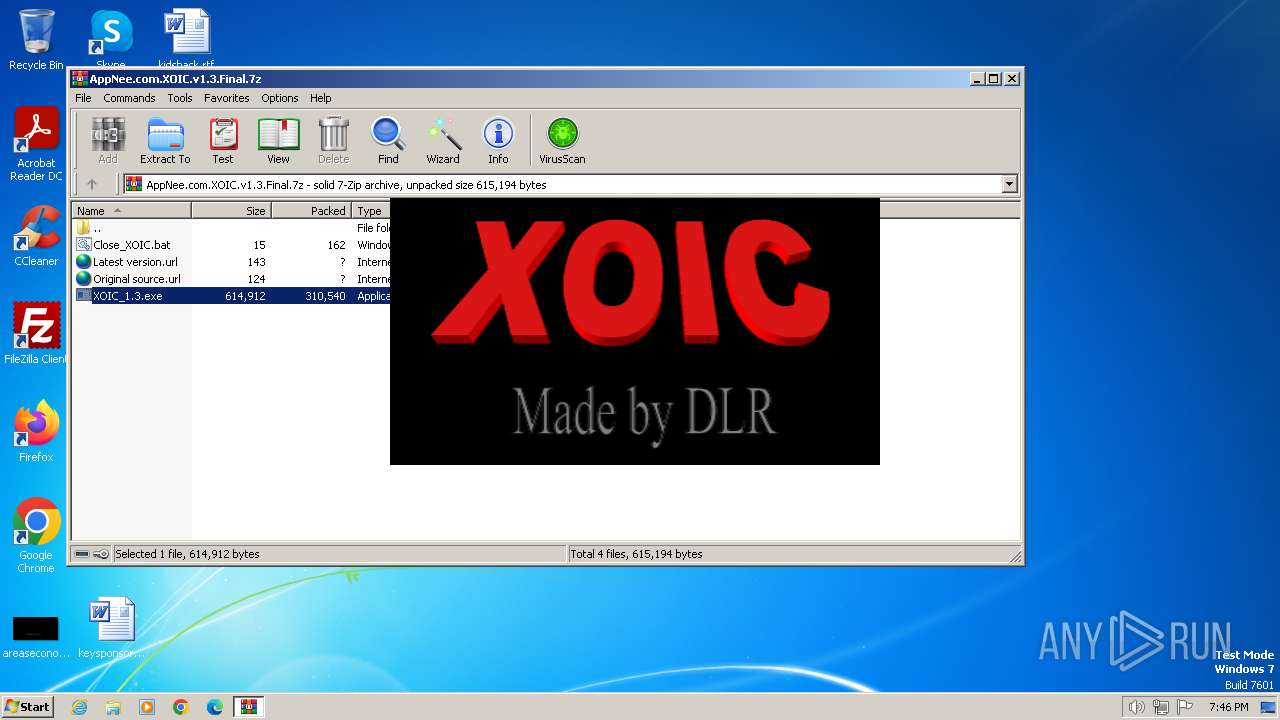Sort by the Packed column header

[x=311, y=211]
